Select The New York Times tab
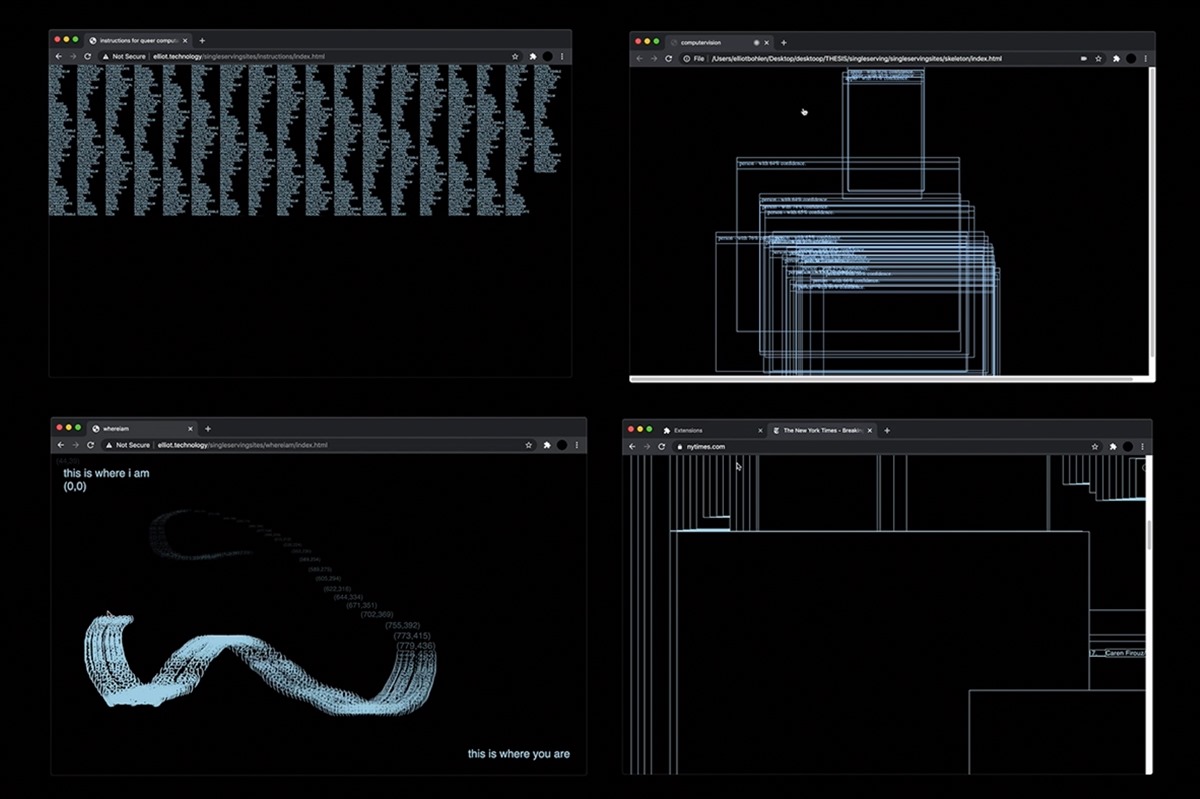The height and width of the screenshot is (799, 1200). pyautogui.click(x=821, y=430)
